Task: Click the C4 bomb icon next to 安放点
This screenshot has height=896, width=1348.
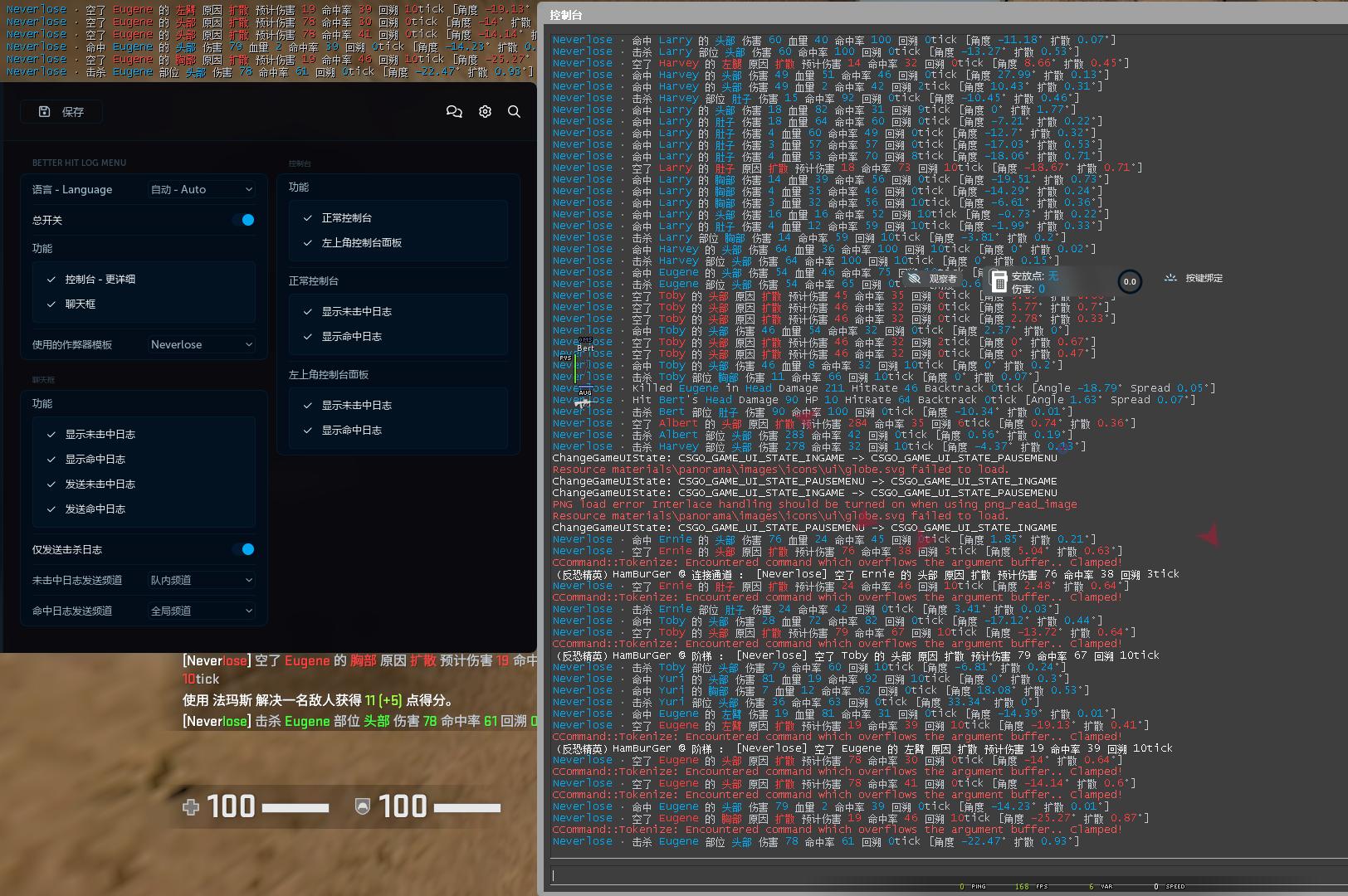Action: 999,281
